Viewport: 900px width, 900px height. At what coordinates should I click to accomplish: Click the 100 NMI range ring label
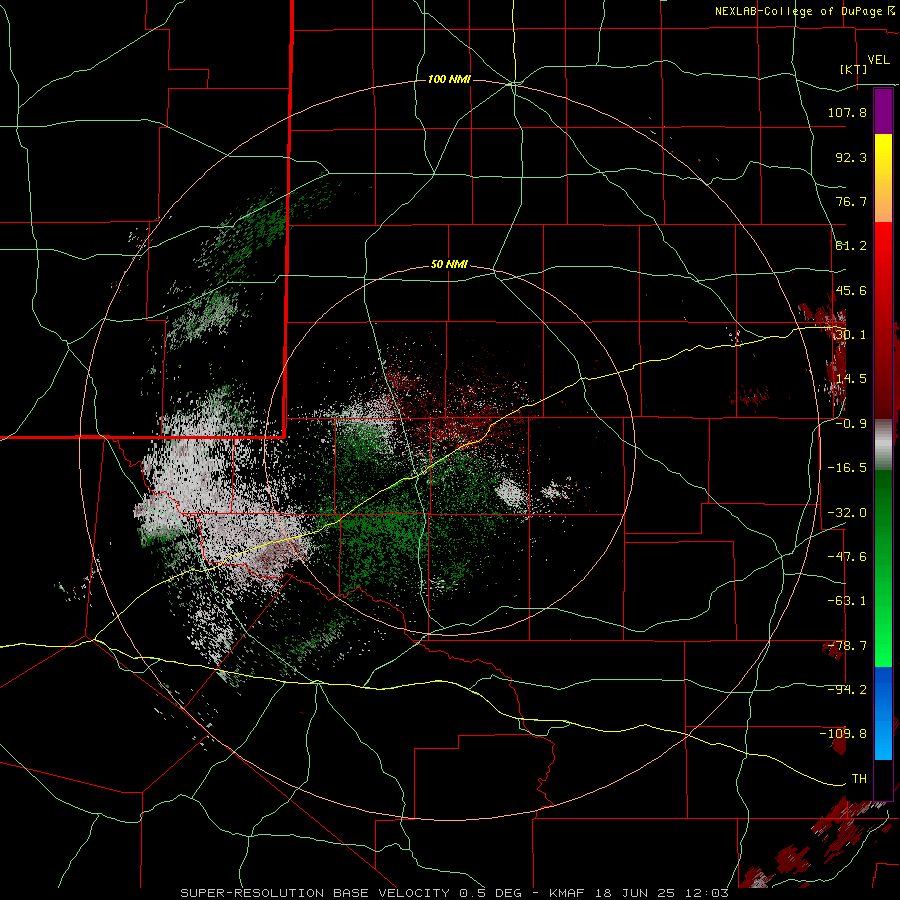coord(449,79)
